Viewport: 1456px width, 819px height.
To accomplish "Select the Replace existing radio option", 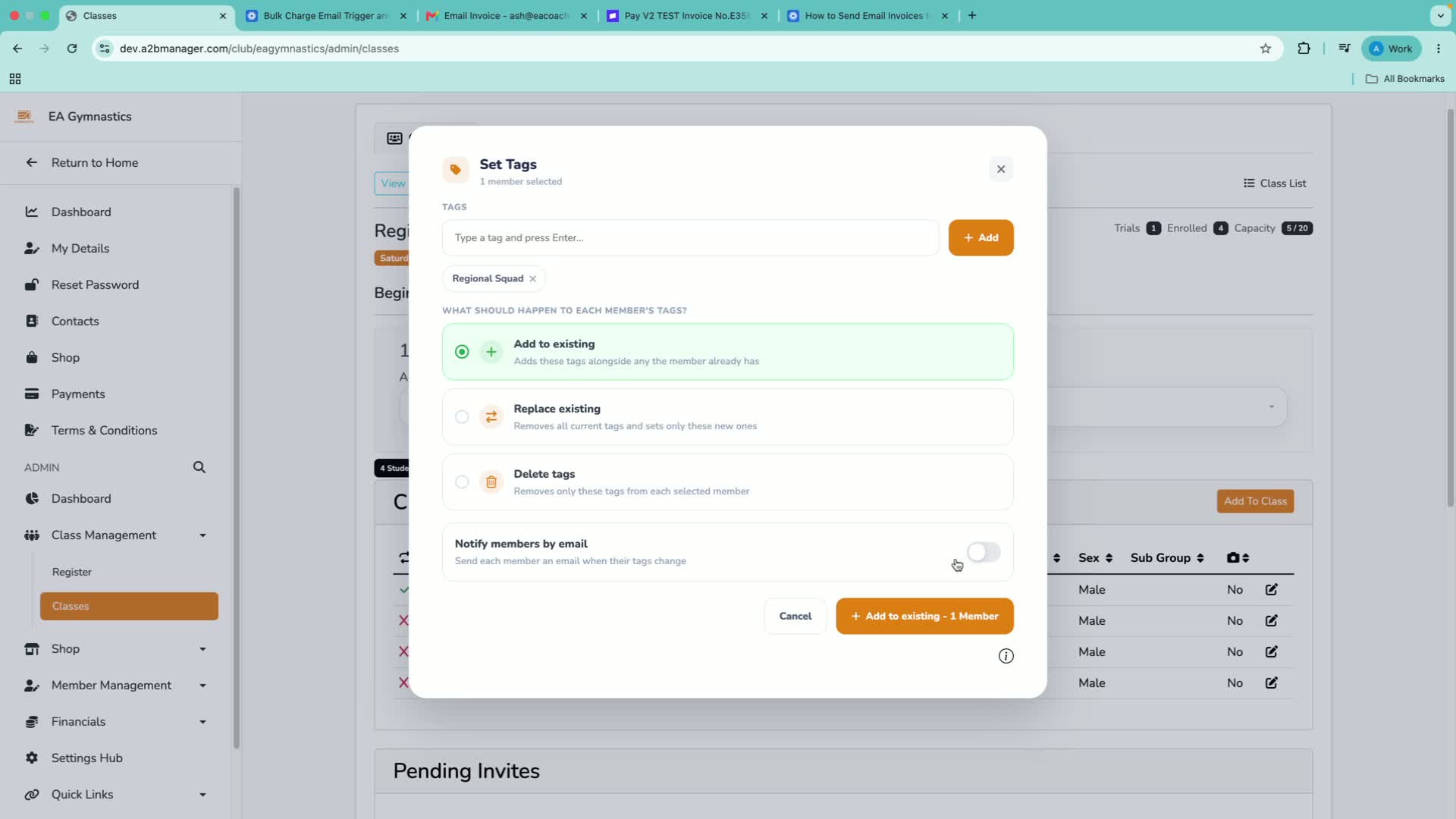I will (462, 417).
